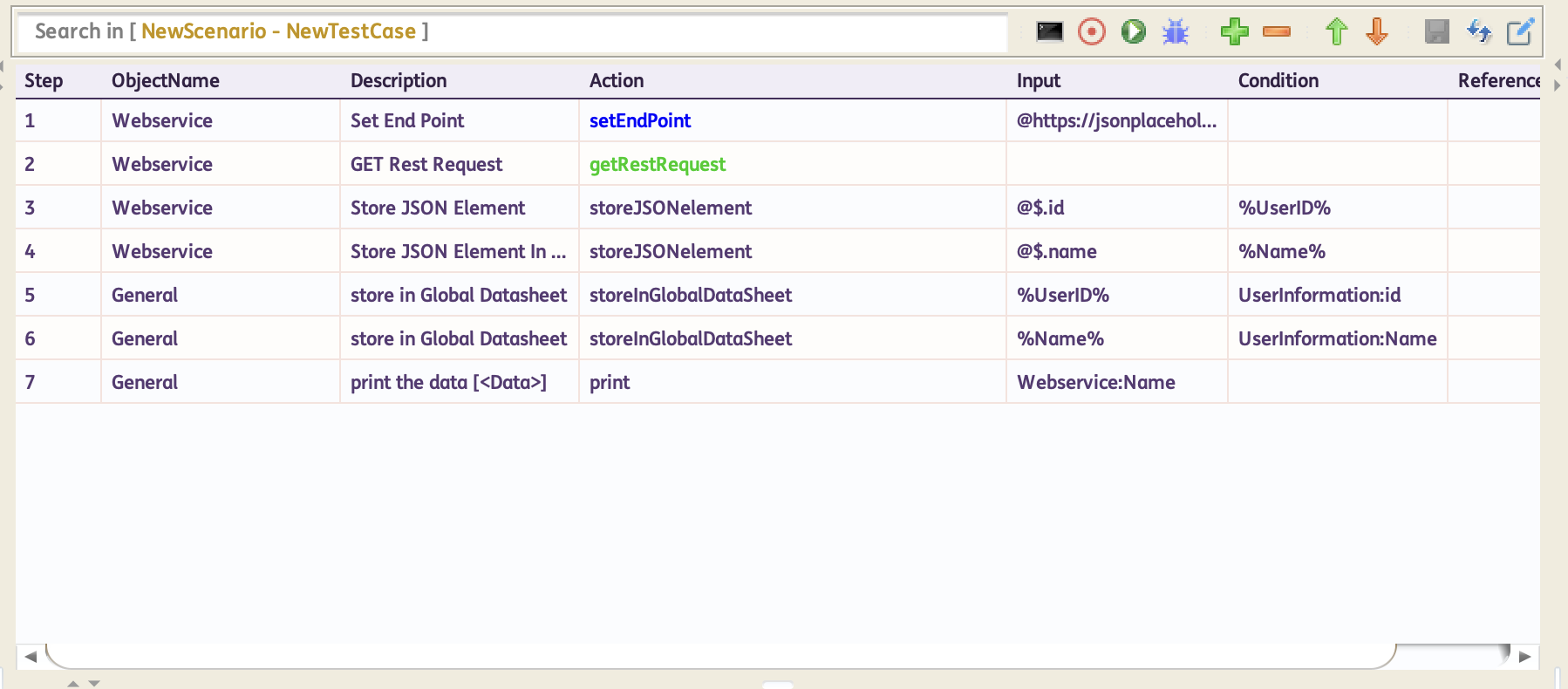Remove step using orange minus icon
Image resolution: width=1568 pixels, height=689 pixels.
tap(1276, 32)
